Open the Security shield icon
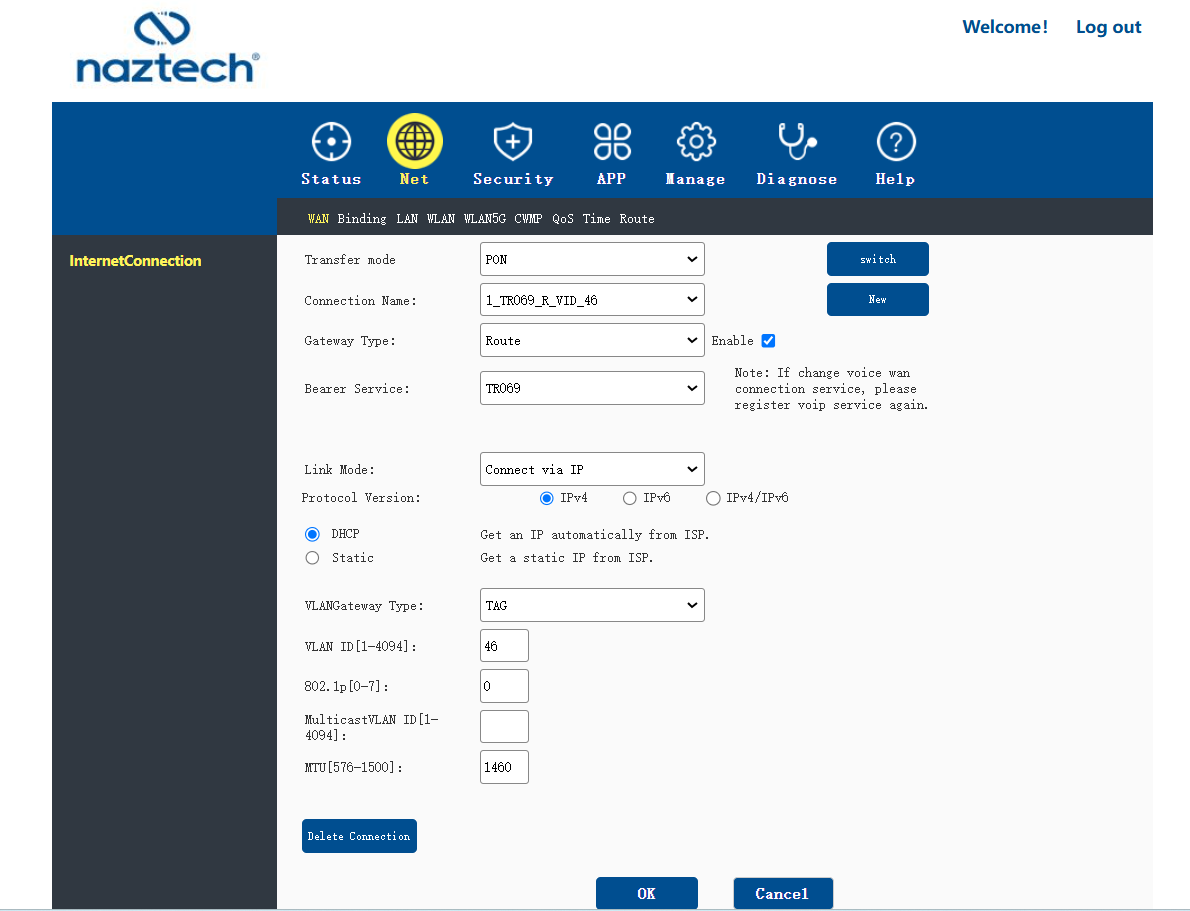This screenshot has width=1190, height=911. [513, 142]
